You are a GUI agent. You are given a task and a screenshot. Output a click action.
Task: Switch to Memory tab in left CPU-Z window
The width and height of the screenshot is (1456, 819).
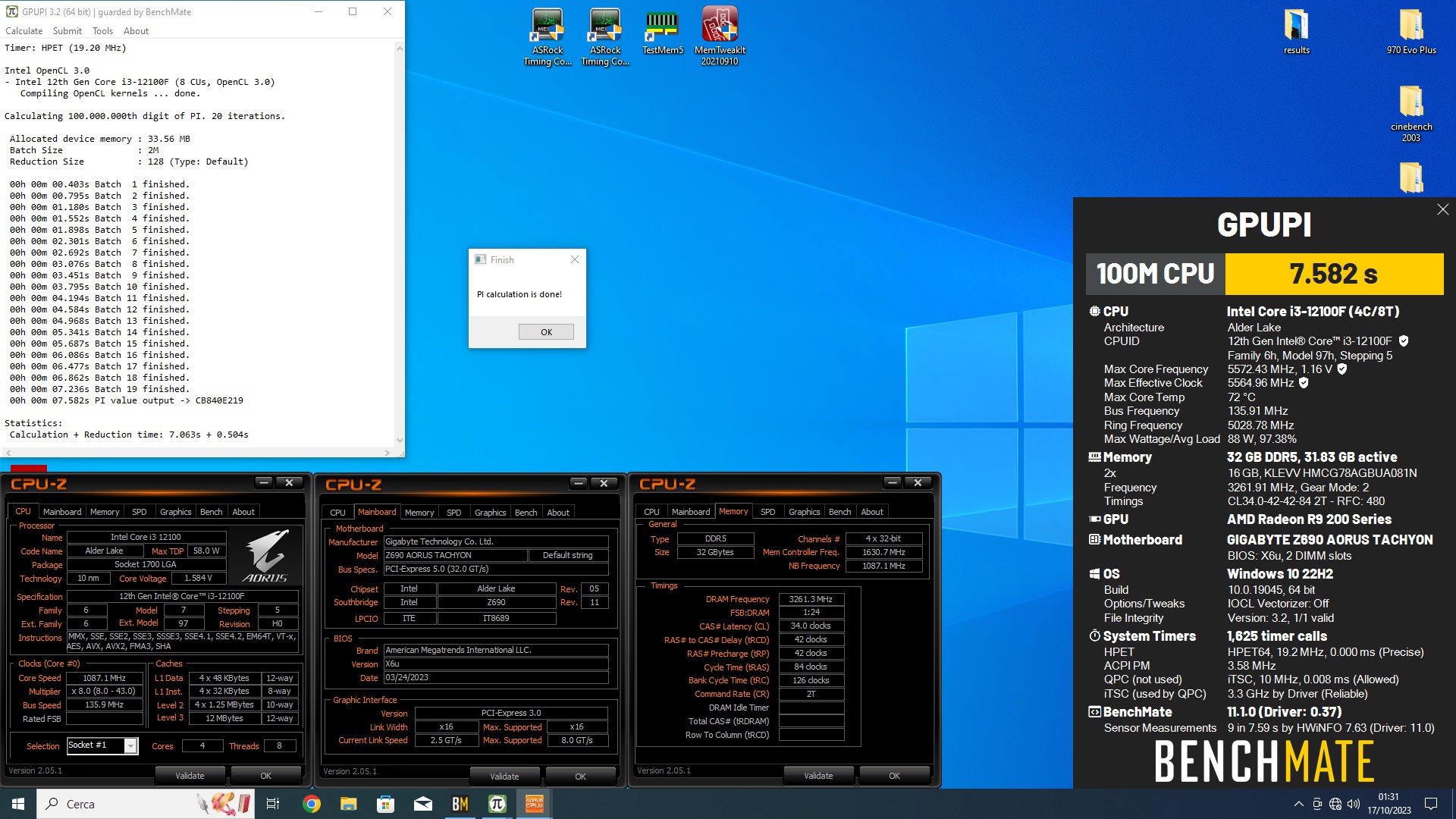(x=105, y=512)
